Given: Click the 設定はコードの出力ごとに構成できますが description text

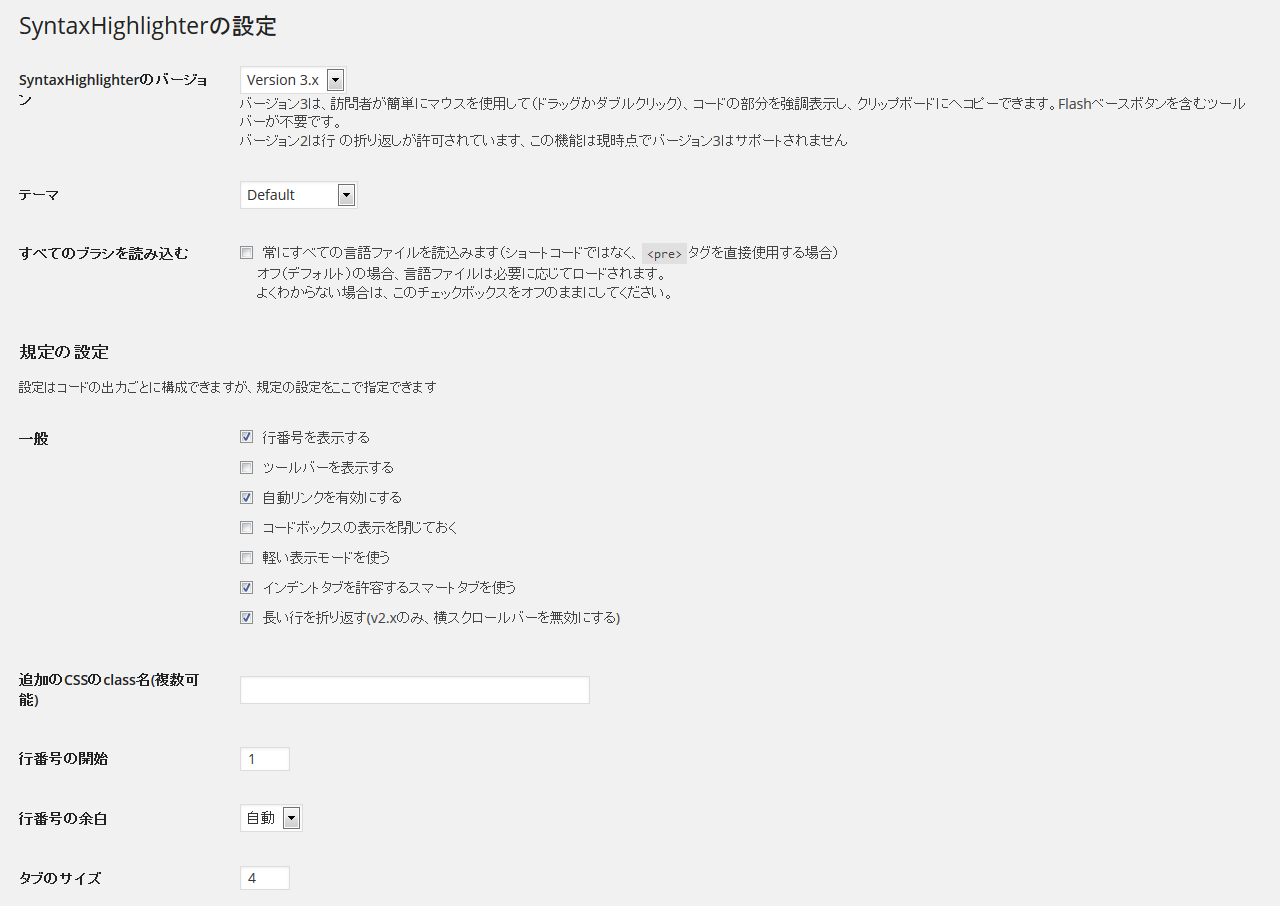Looking at the screenshot, I should click(x=228, y=387).
